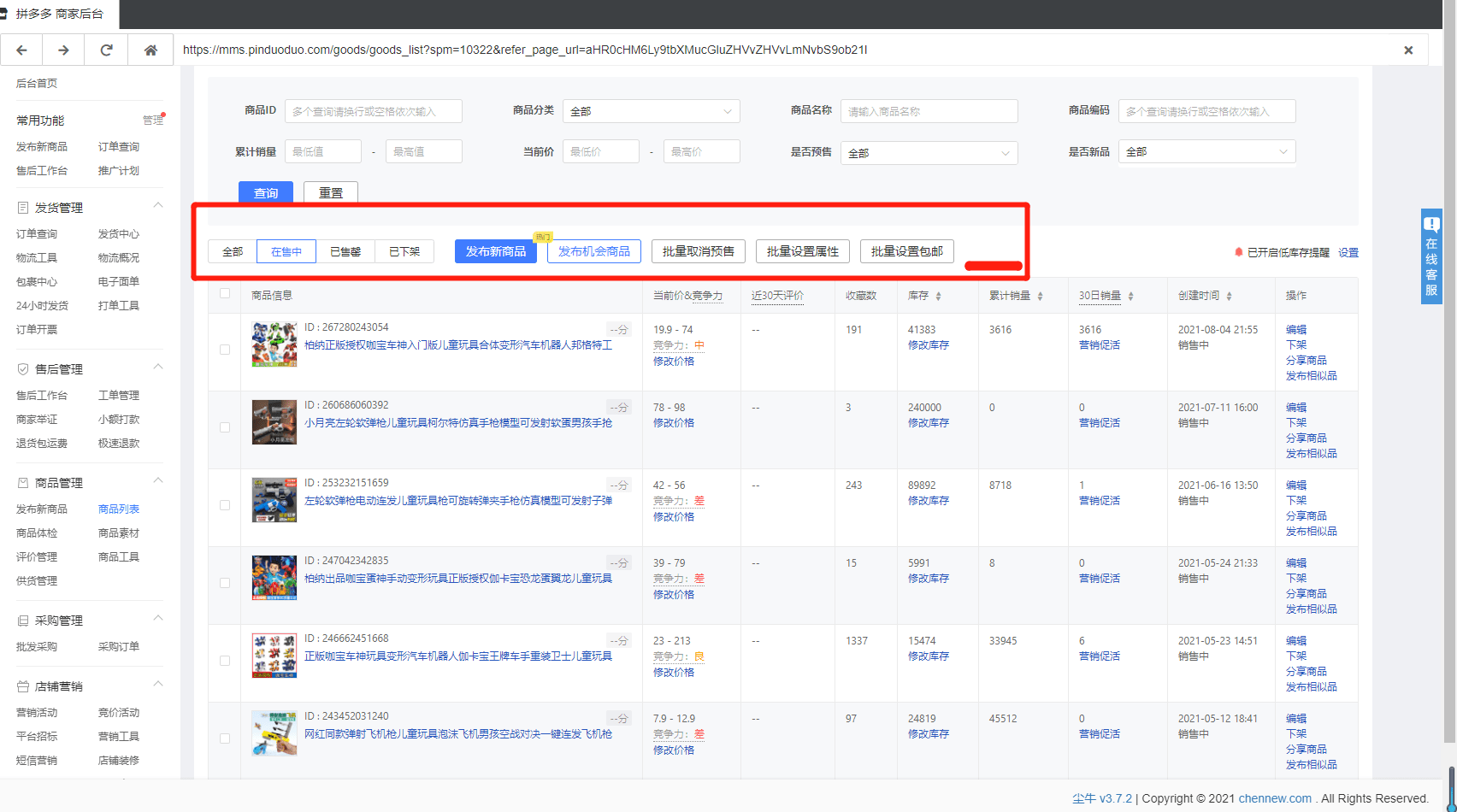The image size is (1457, 812).
Task: Click the 重置 reset button
Action: click(331, 192)
